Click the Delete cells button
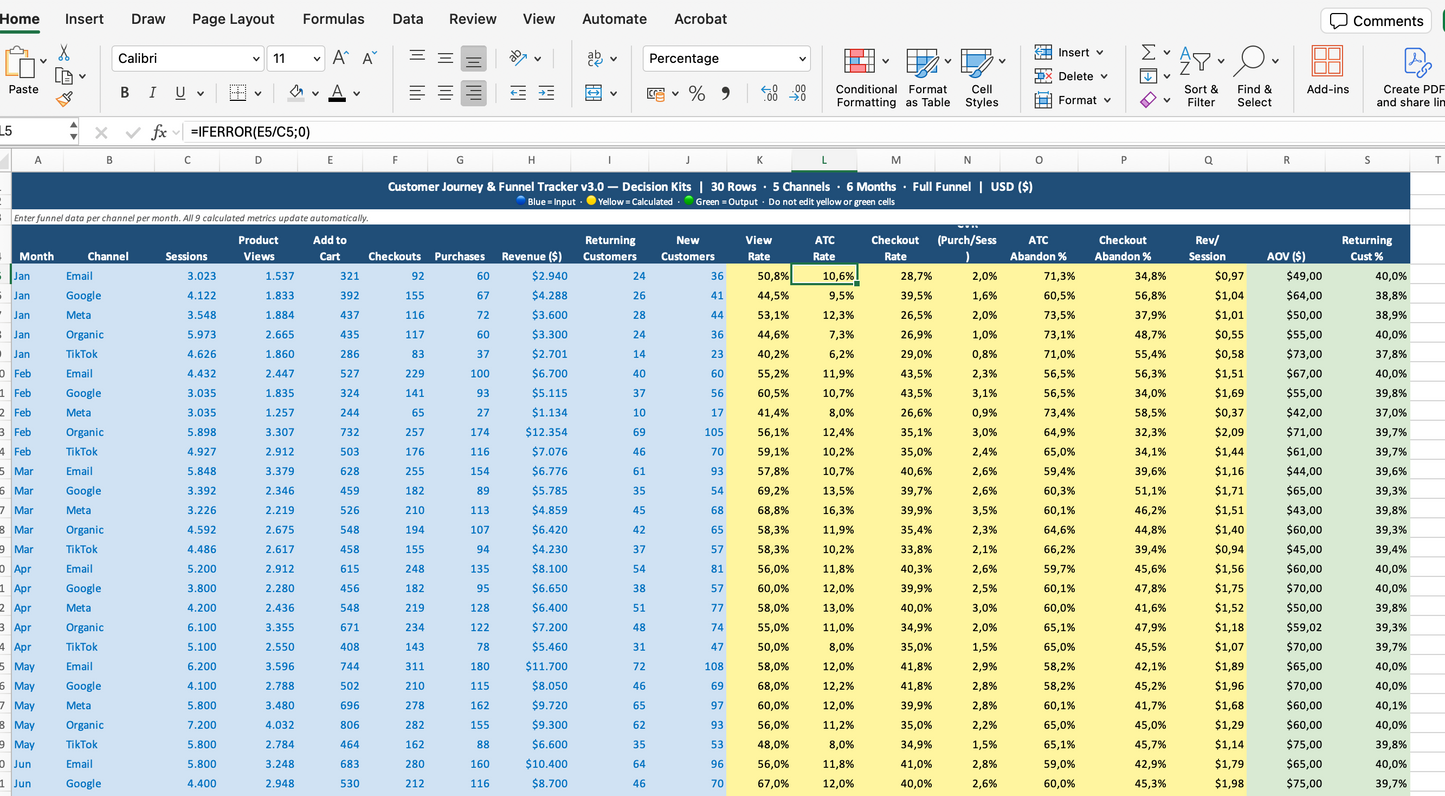 pos(1071,76)
